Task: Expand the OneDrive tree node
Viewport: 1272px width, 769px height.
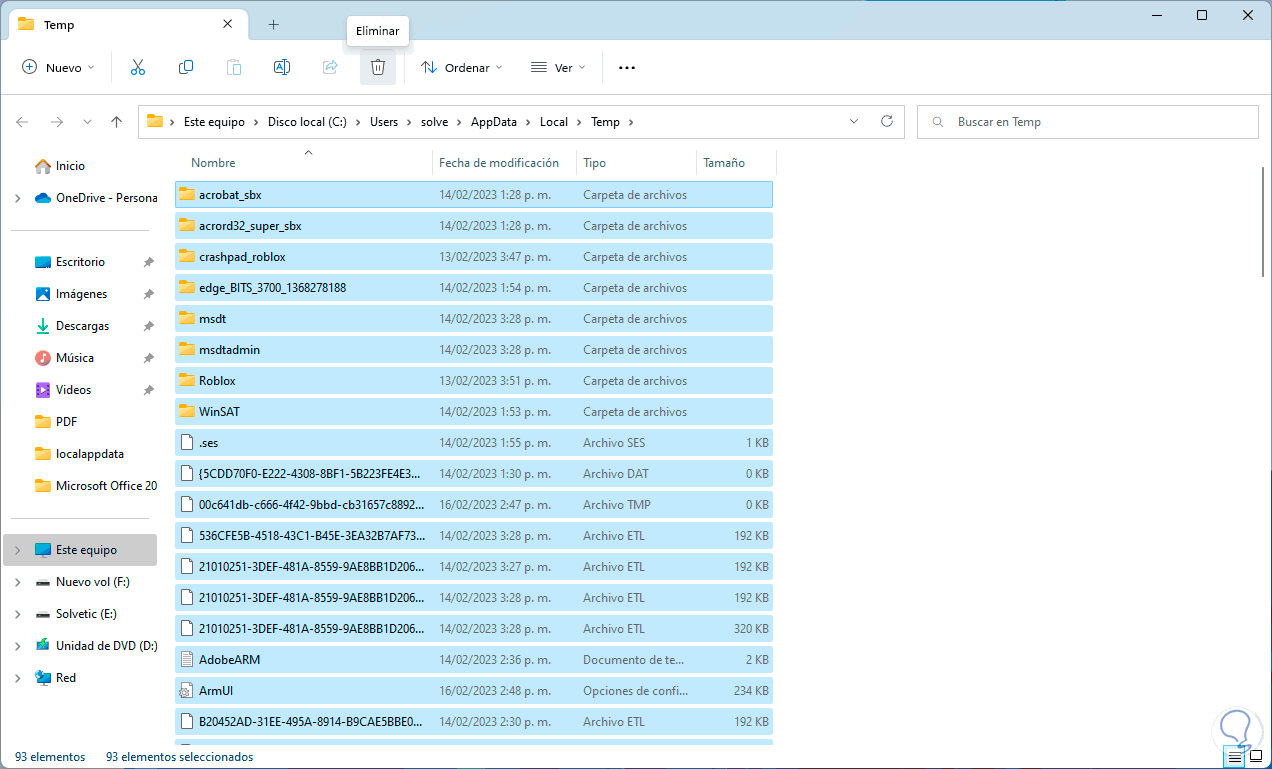Action: click(18, 198)
